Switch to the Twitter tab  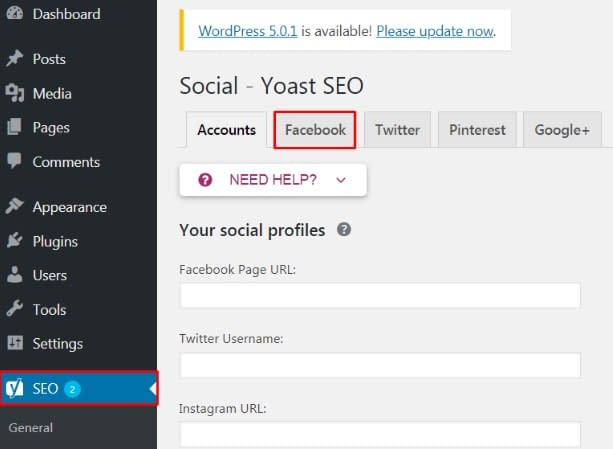point(397,130)
